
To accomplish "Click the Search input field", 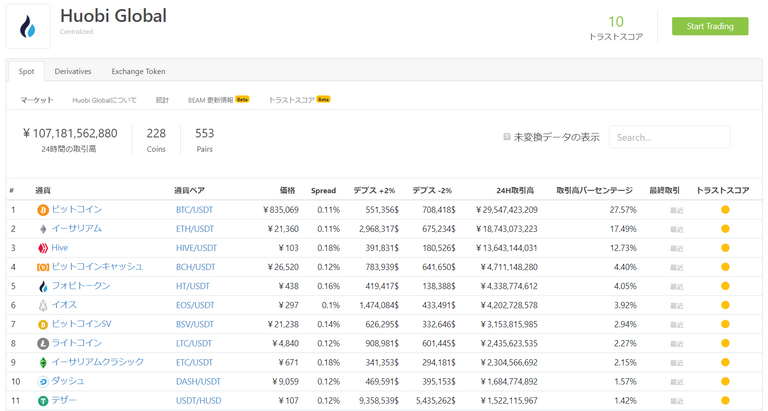I will coord(670,137).
